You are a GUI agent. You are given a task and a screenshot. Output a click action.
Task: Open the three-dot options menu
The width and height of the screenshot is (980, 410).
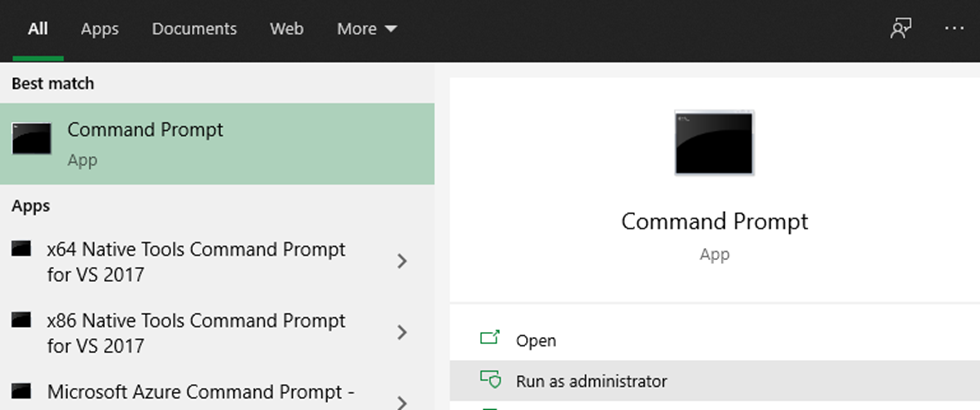(954, 29)
